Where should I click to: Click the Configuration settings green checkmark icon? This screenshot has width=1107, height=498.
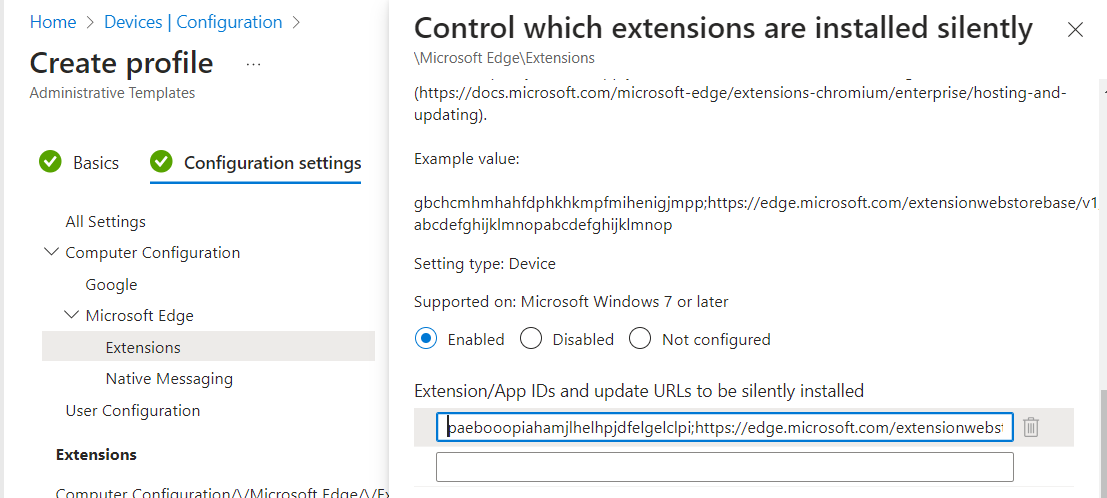[161, 162]
